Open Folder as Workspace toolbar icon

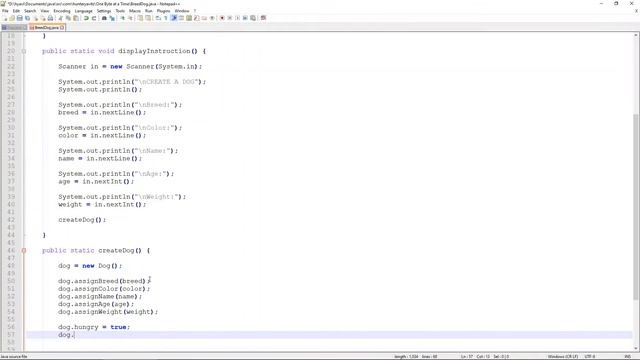pyautogui.click(x=204, y=18)
